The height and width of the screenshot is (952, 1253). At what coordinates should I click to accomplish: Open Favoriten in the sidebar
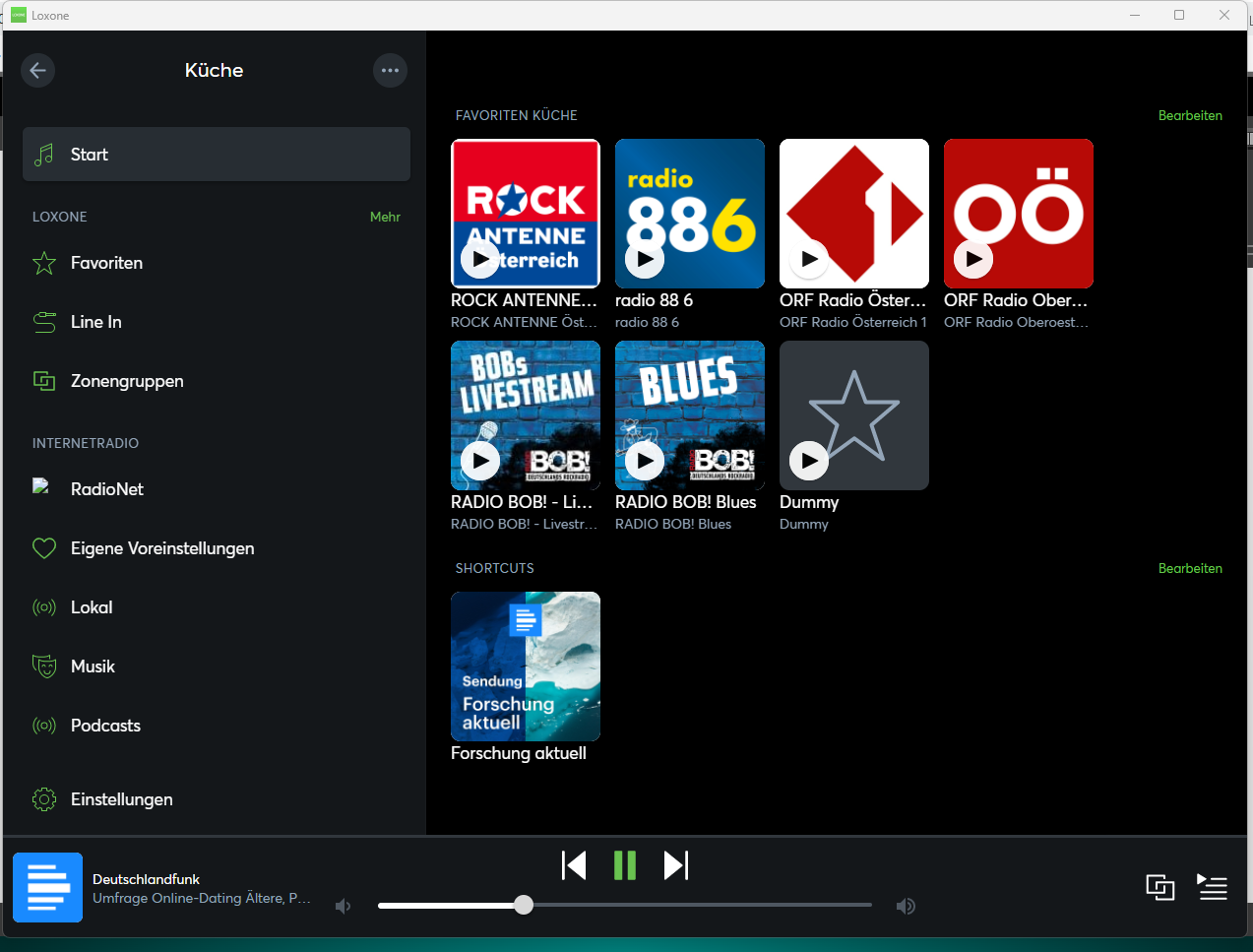[217, 263]
